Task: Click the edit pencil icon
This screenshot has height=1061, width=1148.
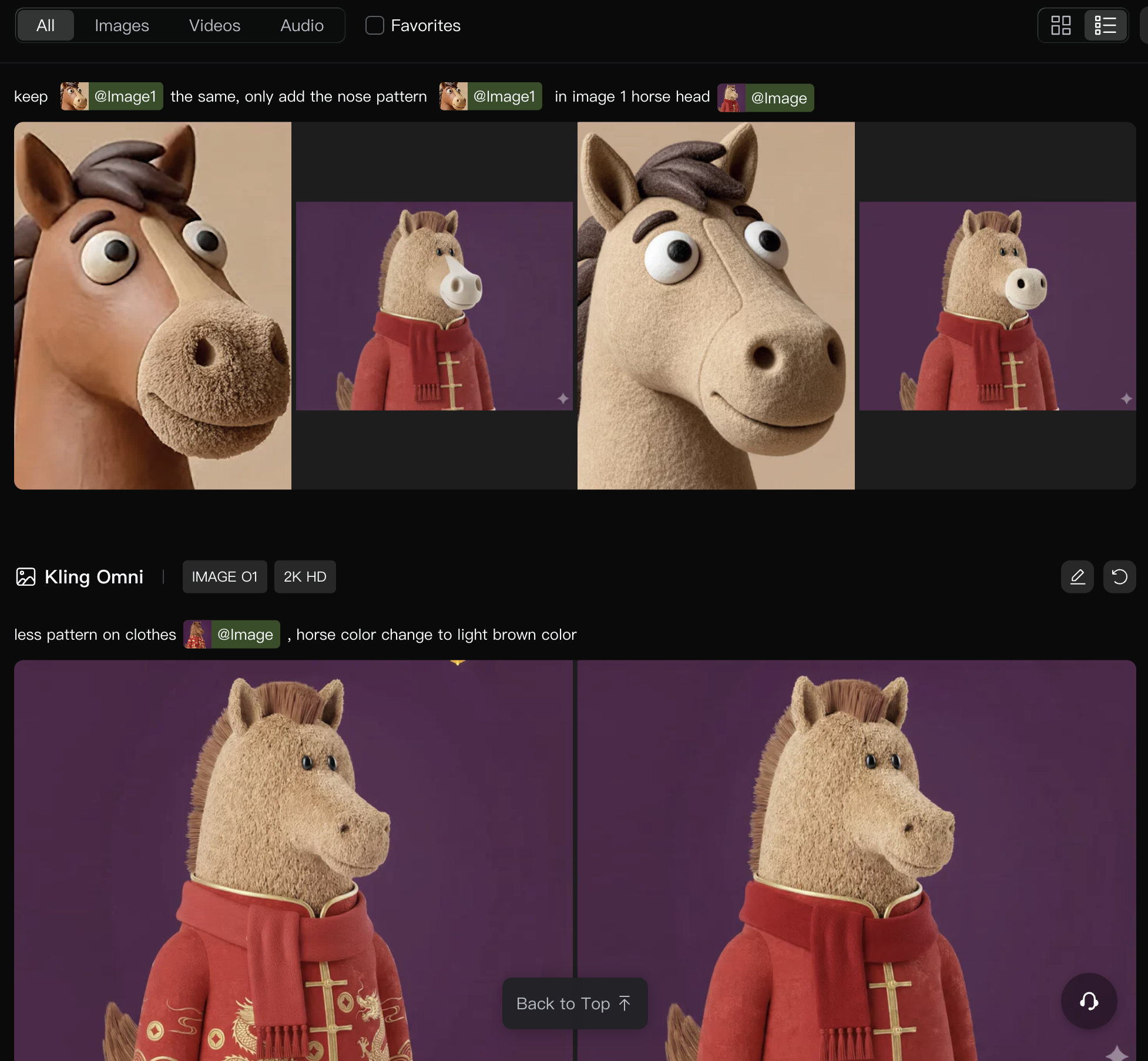Action: (x=1077, y=577)
